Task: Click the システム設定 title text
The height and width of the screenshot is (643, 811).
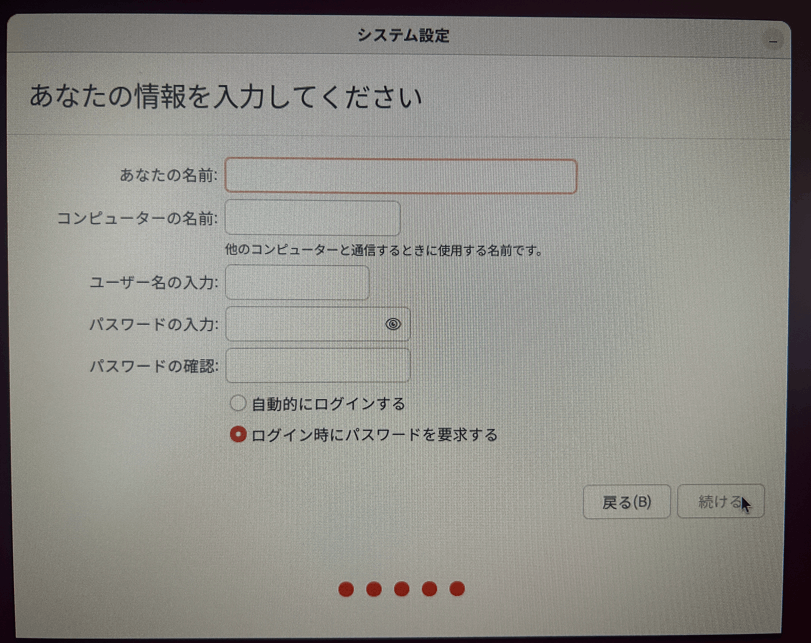Action: point(403,35)
